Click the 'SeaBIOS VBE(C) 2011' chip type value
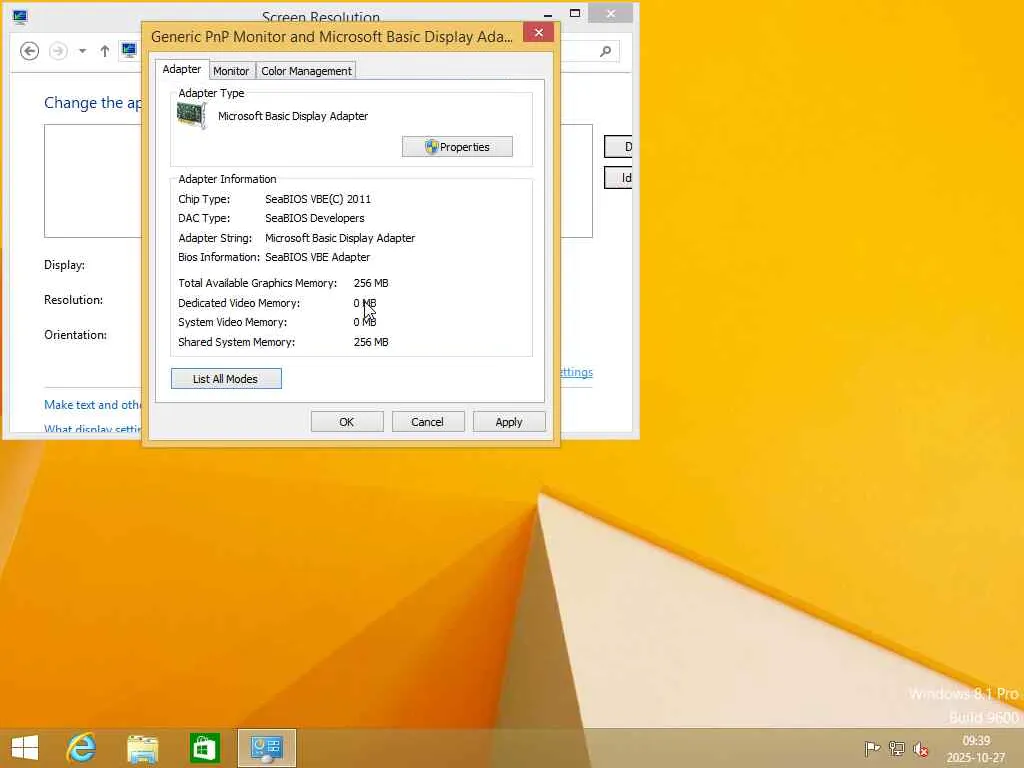 click(x=318, y=199)
